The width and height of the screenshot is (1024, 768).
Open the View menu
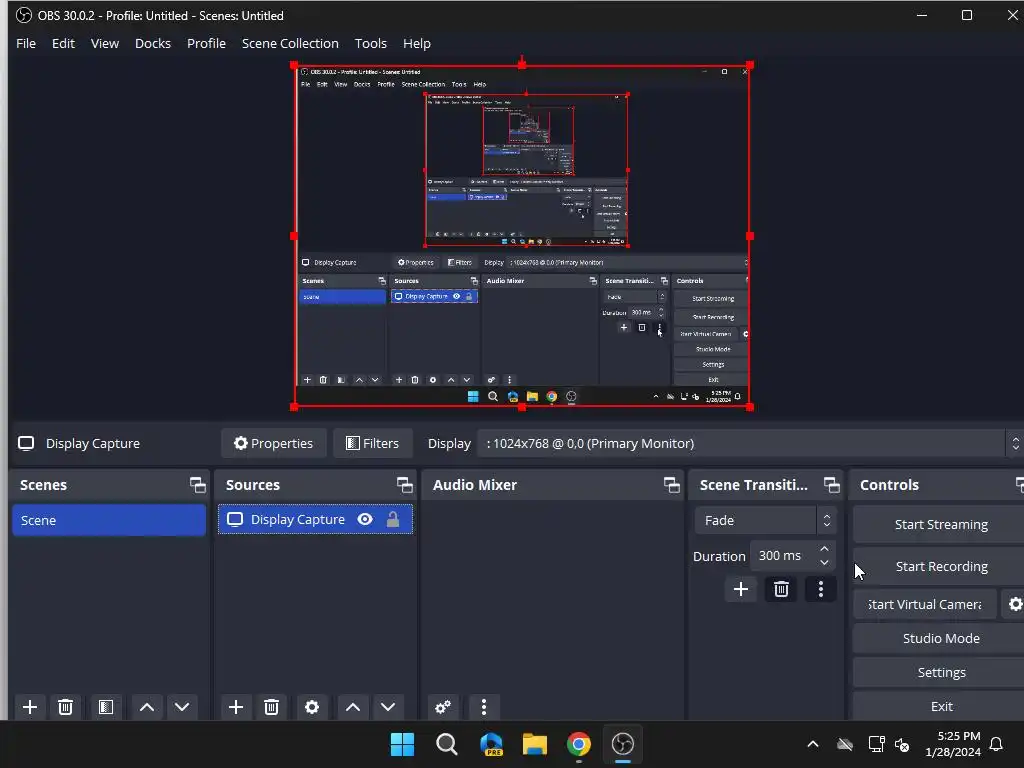pyautogui.click(x=104, y=44)
